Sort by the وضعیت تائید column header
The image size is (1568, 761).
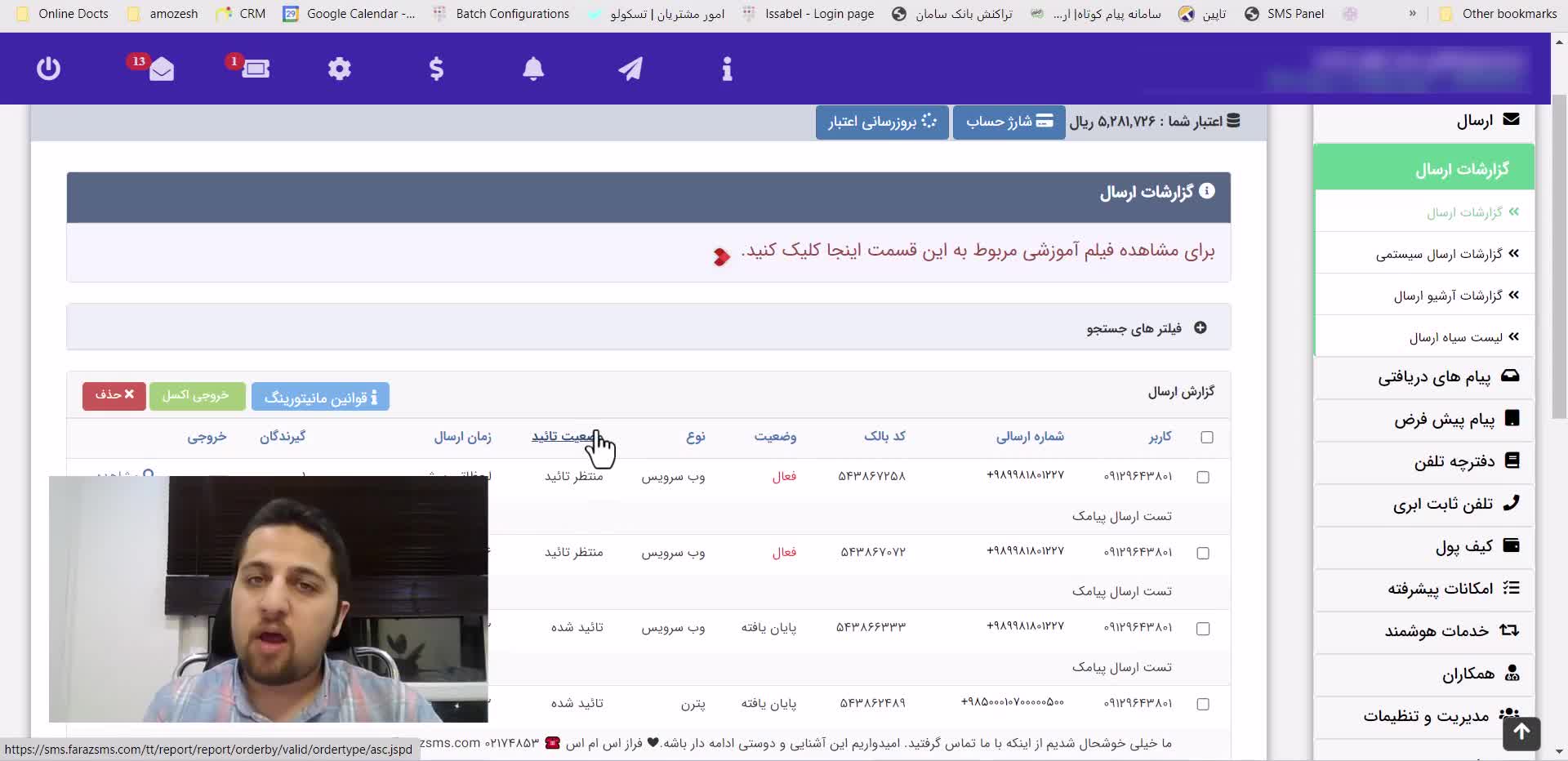click(562, 437)
